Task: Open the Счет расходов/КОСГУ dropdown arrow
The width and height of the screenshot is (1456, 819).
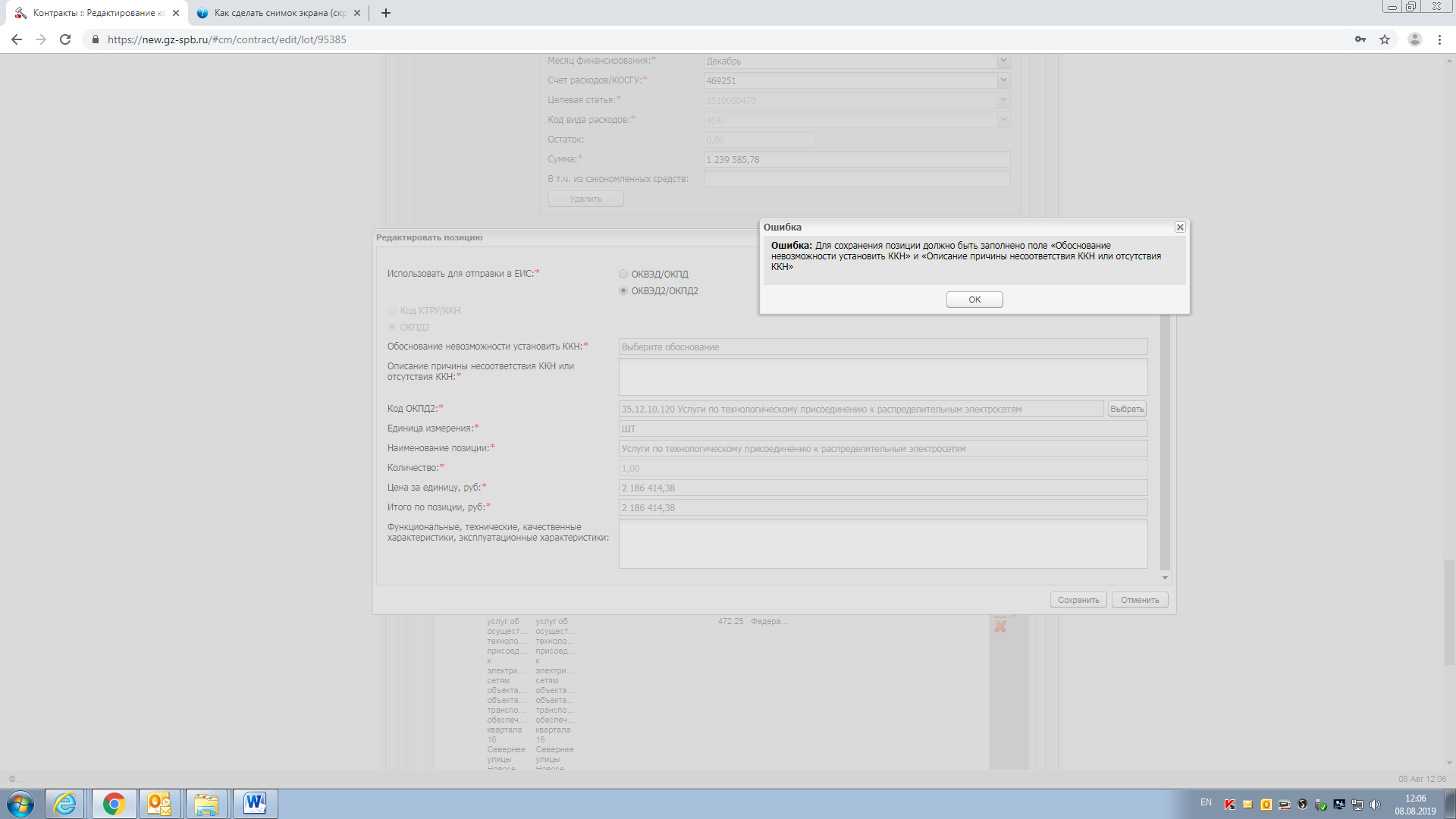Action: click(x=1003, y=80)
